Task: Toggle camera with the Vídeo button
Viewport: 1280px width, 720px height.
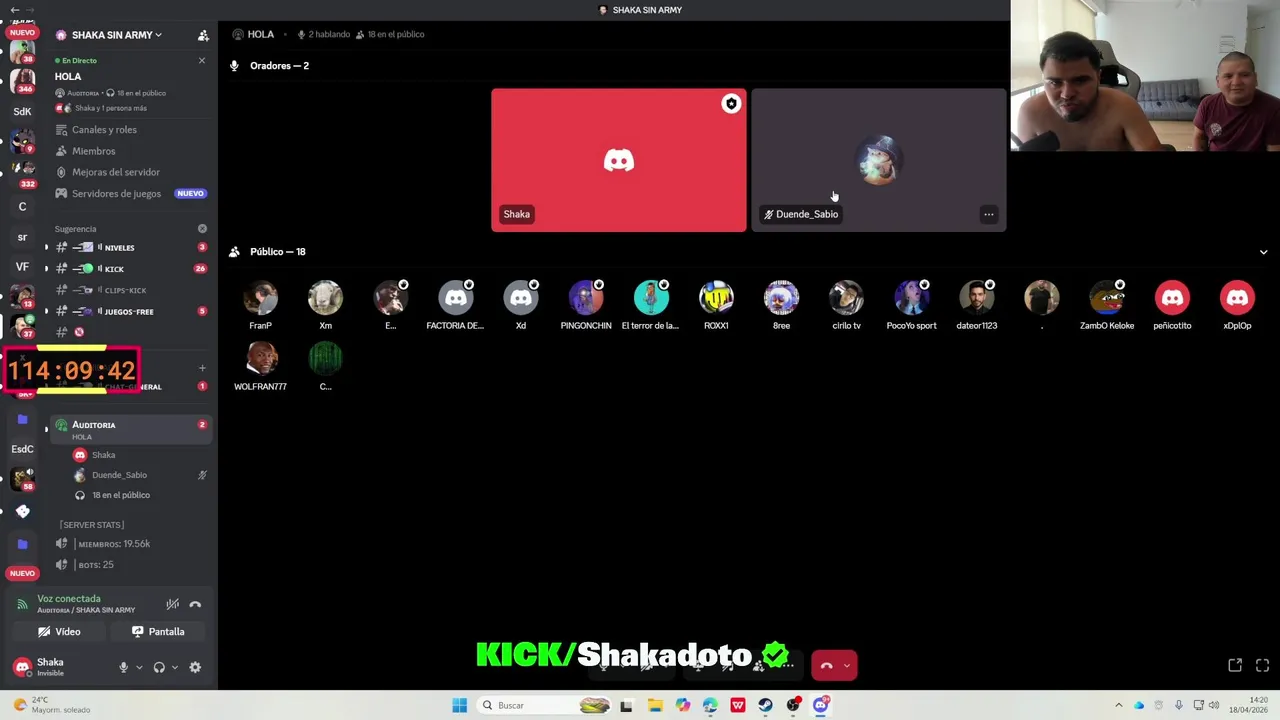Action: (x=59, y=632)
